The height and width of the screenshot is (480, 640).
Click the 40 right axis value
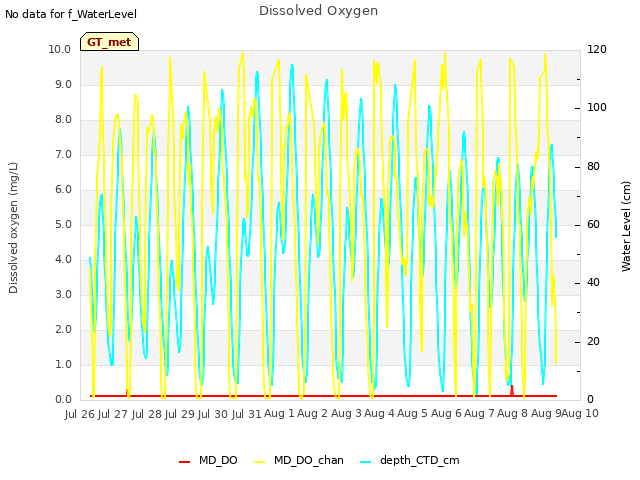[x=593, y=283]
